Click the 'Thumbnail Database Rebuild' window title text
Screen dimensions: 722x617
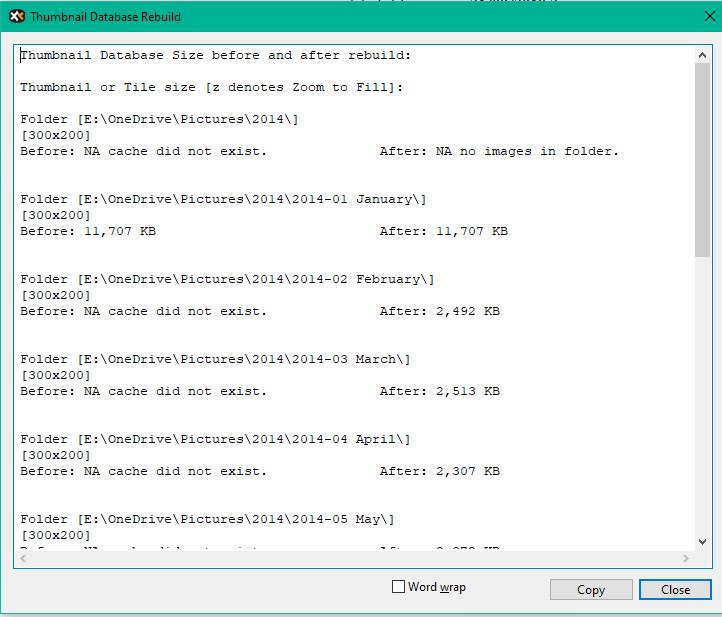[x=105, y=17]
